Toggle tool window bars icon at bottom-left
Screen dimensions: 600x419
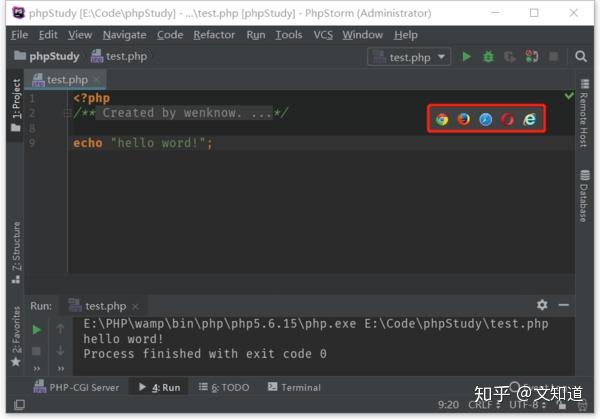(19, 404)
